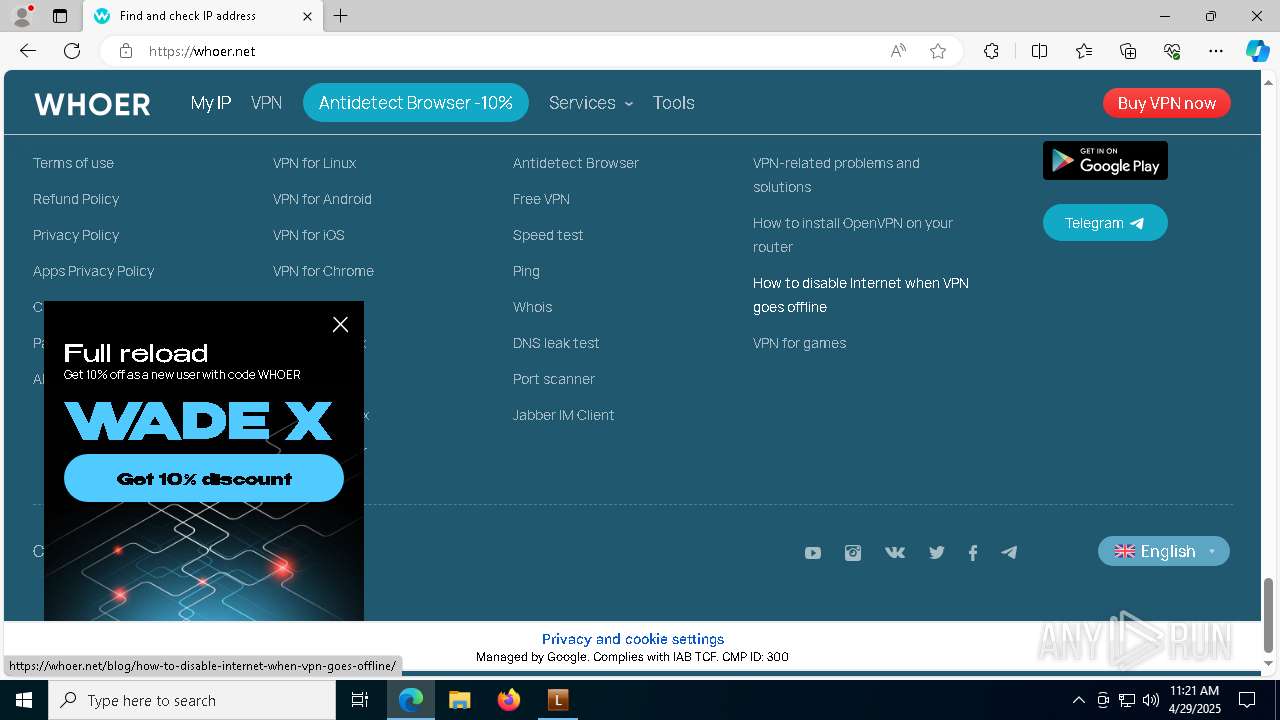Open Terms of use link
This screenshot has width=1280, height=720.
[x=73, y=163]
